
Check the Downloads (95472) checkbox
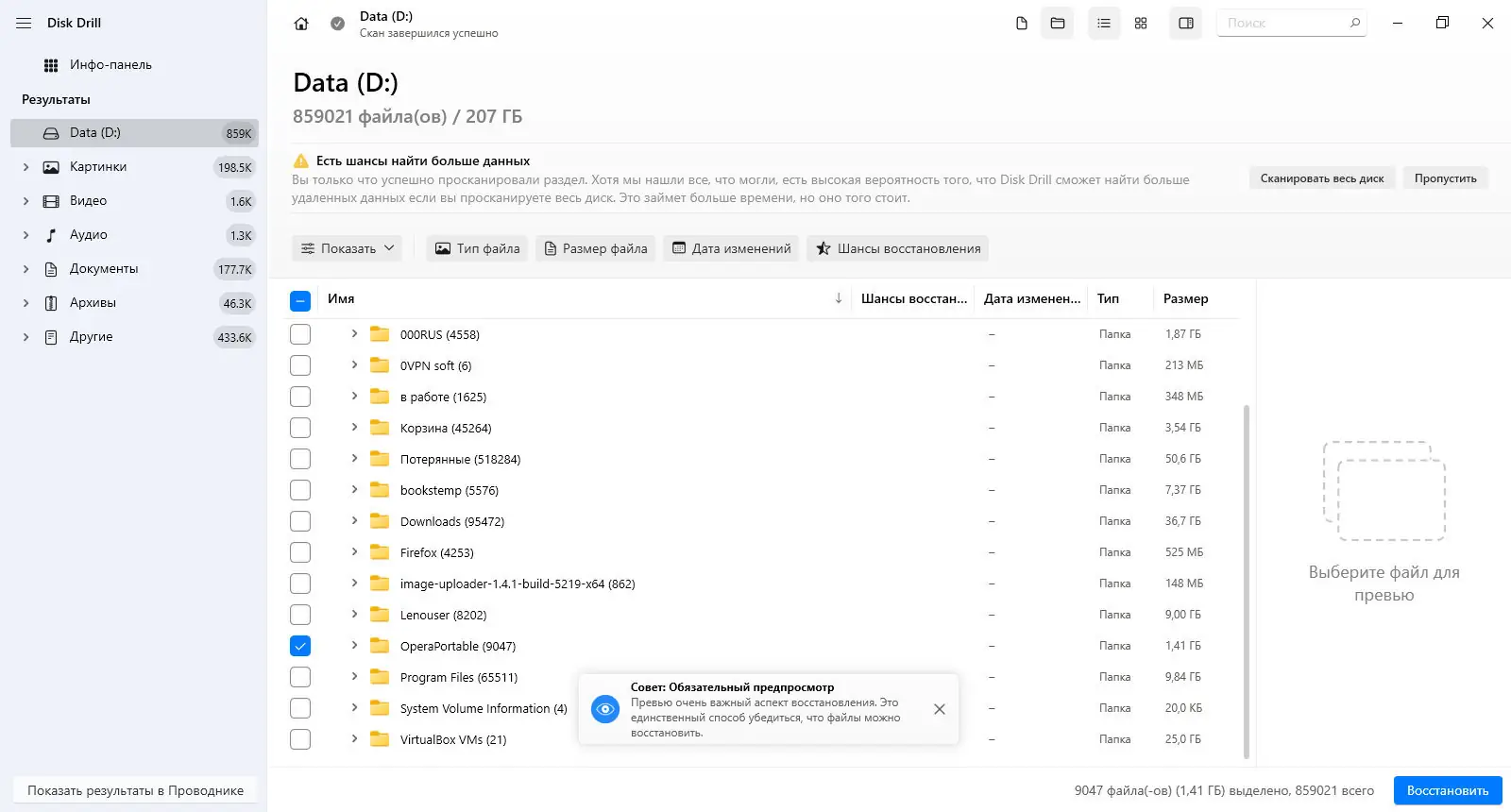pyautogui.click(x=300, y=521)
